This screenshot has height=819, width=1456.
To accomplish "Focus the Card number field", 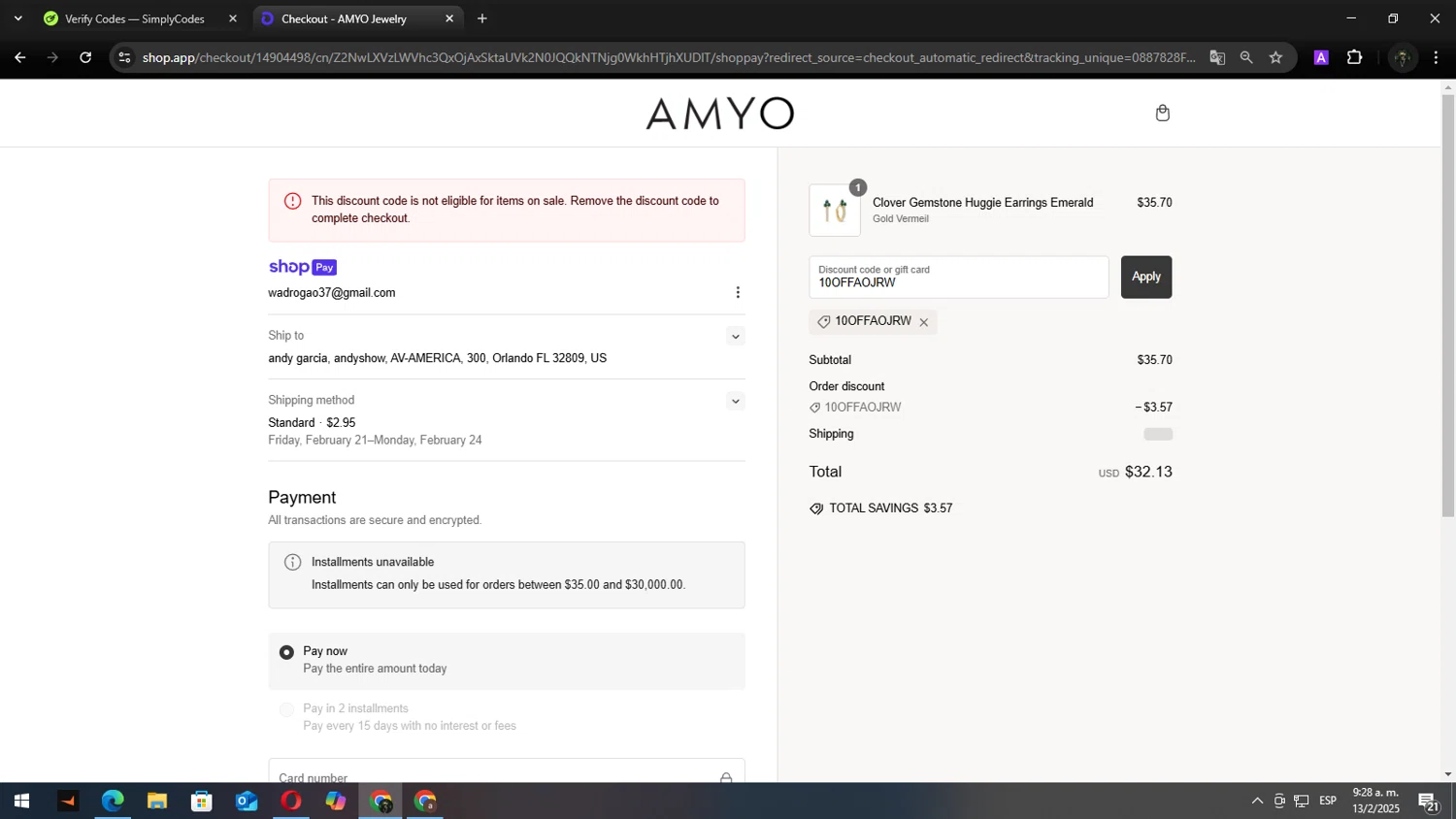I will pos(507,771).
